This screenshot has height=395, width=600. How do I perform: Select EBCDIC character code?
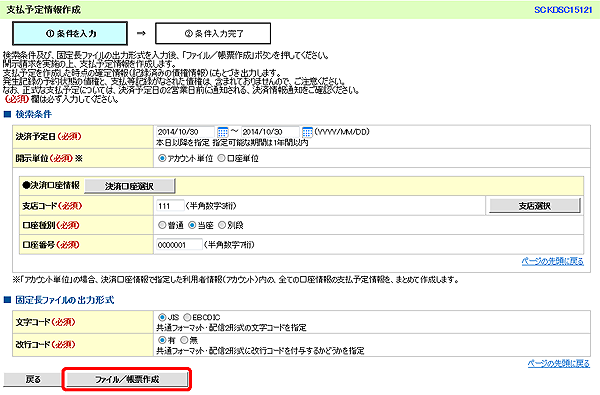tap(187, 317)
